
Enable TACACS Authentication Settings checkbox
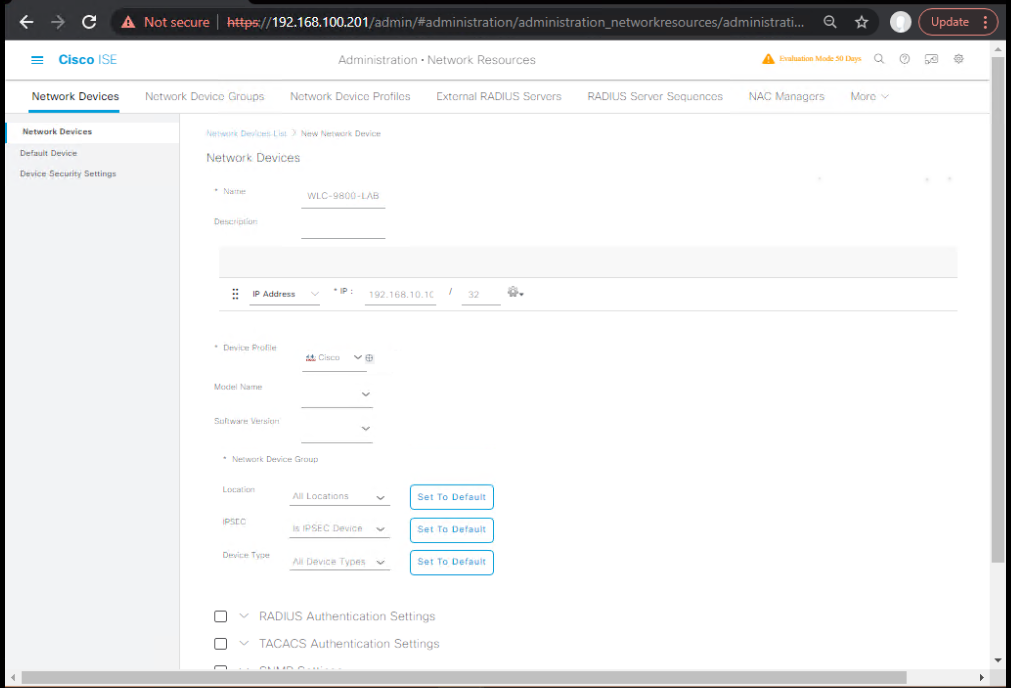221,644
